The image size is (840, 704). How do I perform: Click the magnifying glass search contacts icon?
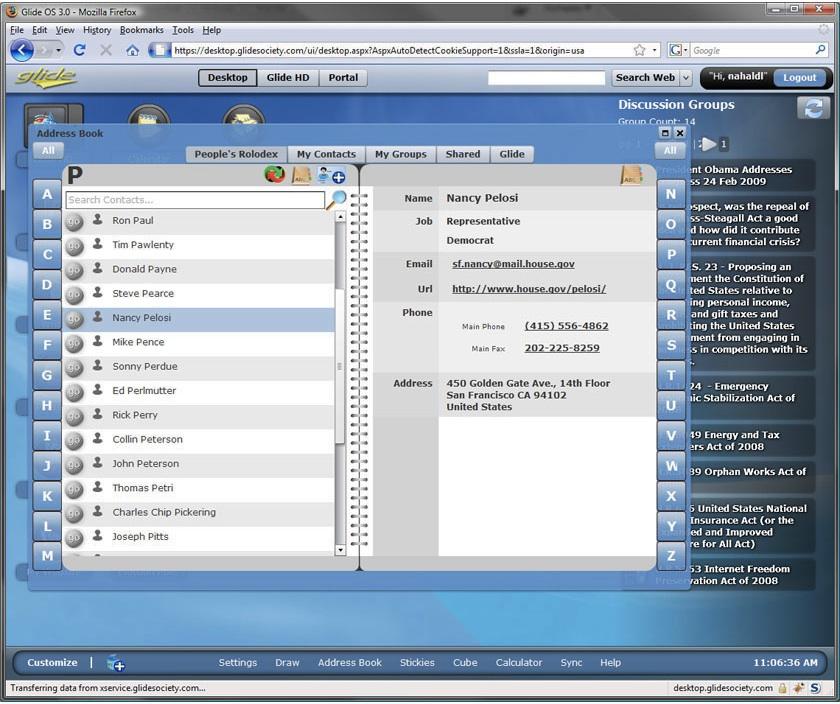338,200
